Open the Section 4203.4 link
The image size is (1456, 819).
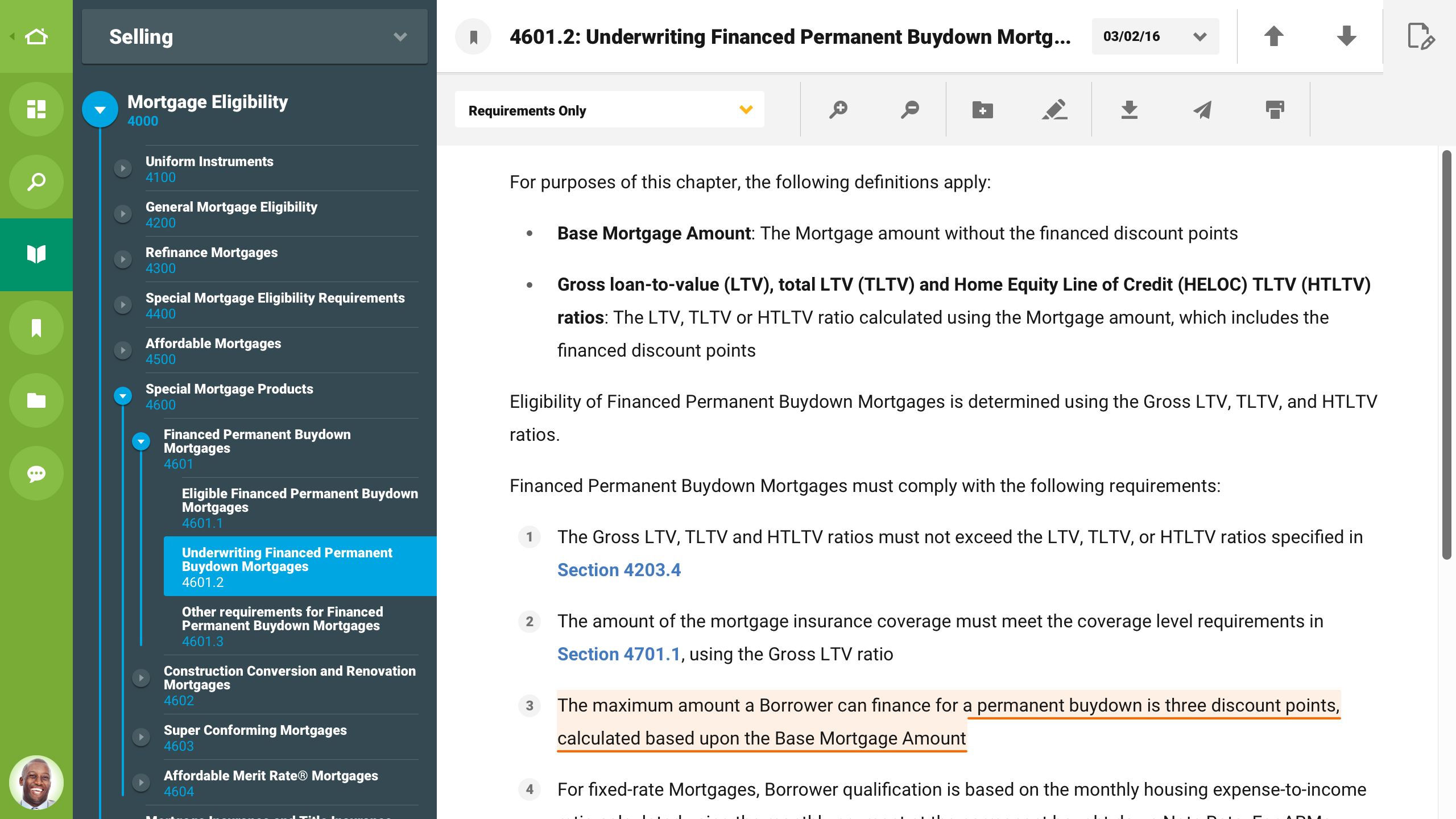pos(619,570)
